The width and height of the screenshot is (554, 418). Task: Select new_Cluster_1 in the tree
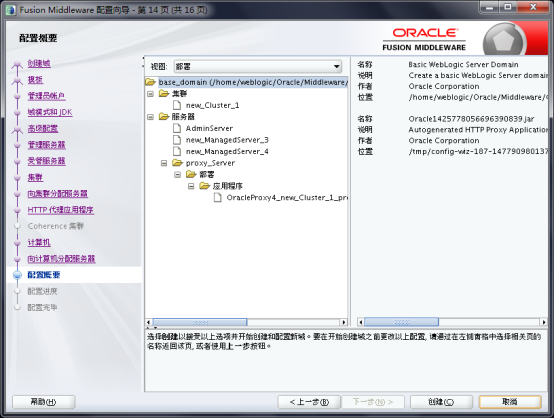(x=212, y=105)
